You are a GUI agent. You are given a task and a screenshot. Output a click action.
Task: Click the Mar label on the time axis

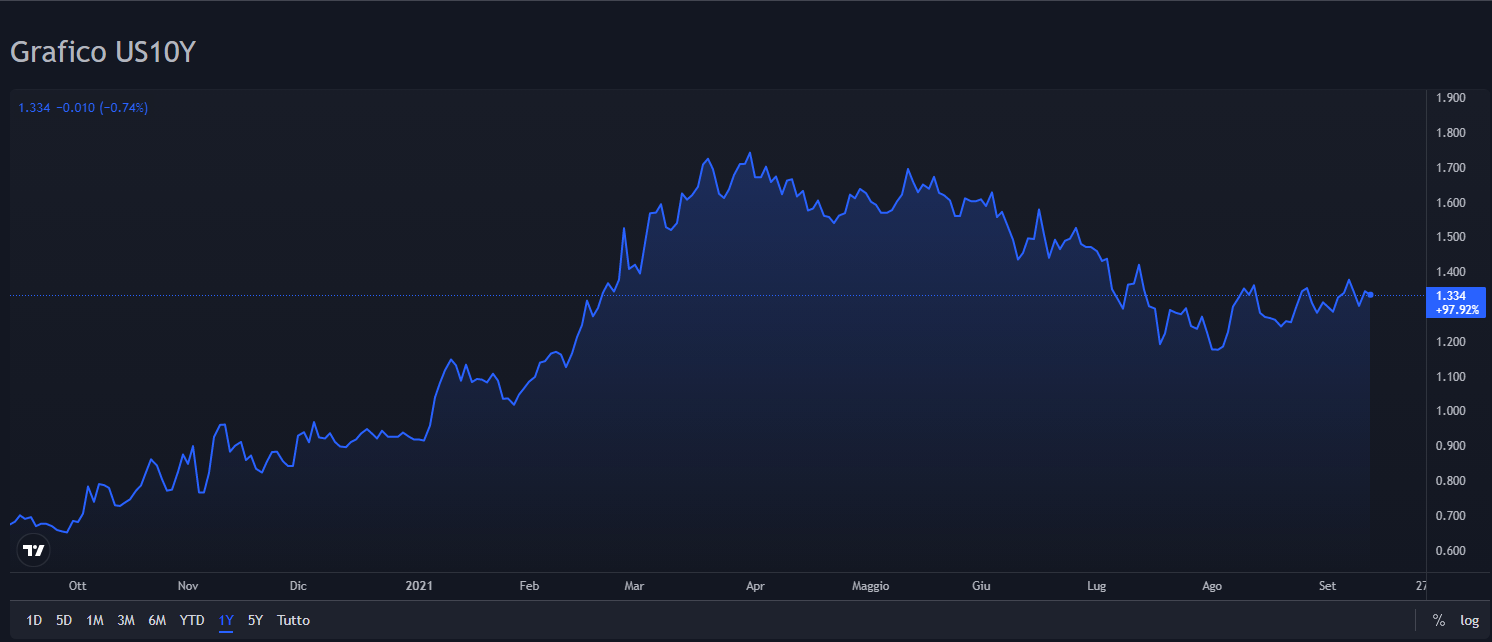[x=634, y=586]
